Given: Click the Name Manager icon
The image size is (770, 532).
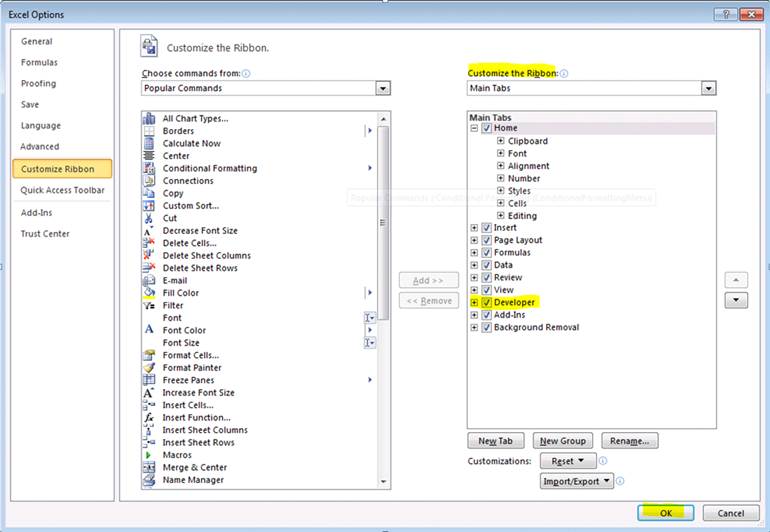Looking at the screenshot, I should 149,480.
